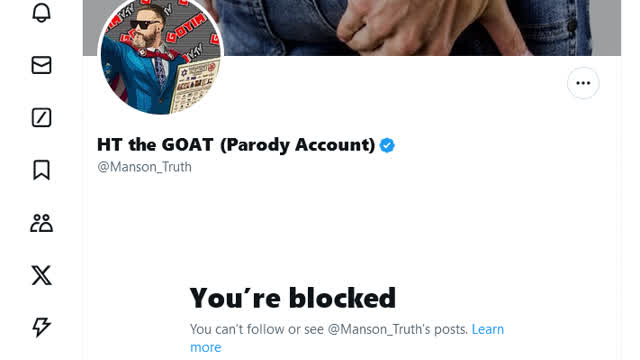640x360 pixels.
Task: Open Communities with the people icon
Action: 41,223
